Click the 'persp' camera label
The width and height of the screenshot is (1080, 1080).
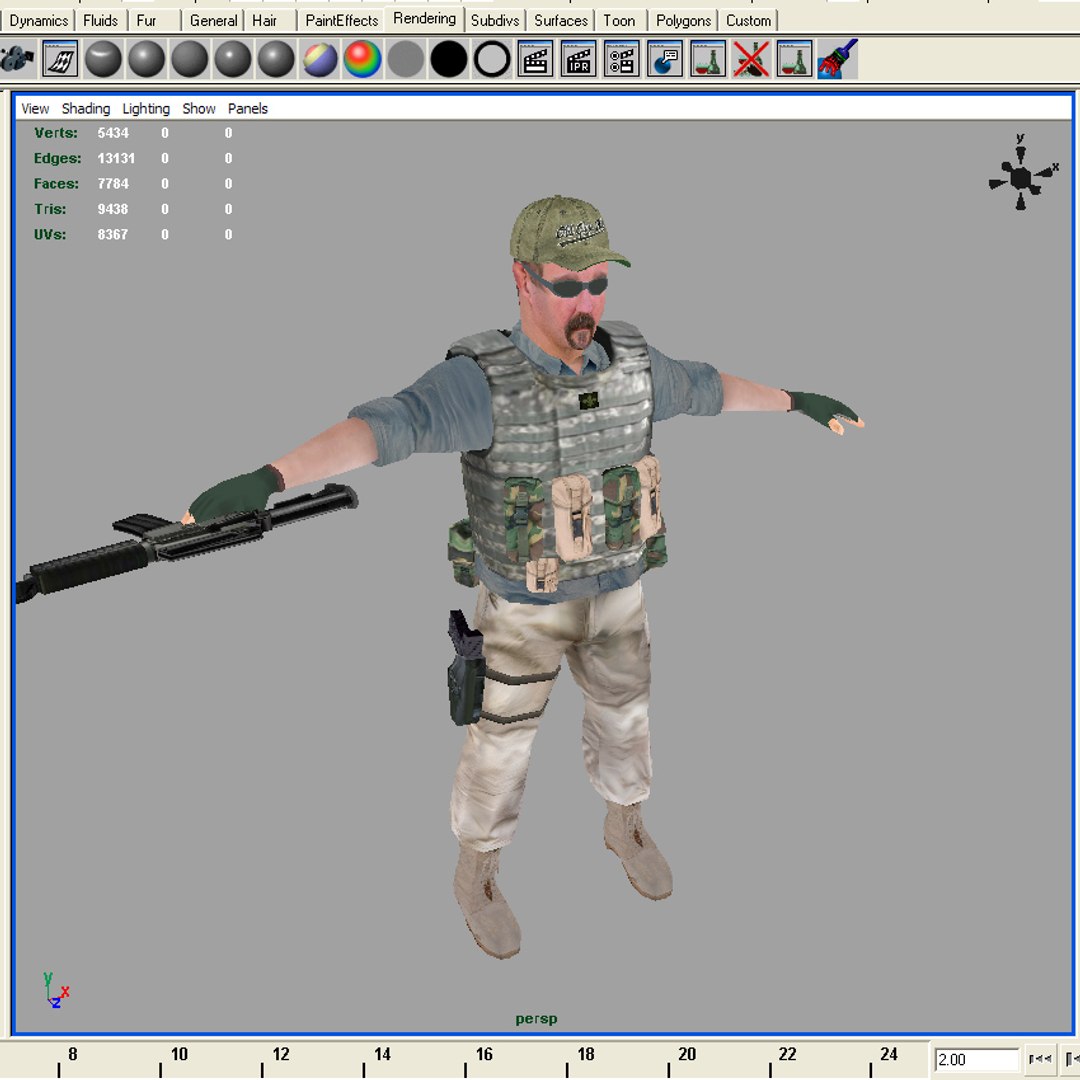[536, 1019]
